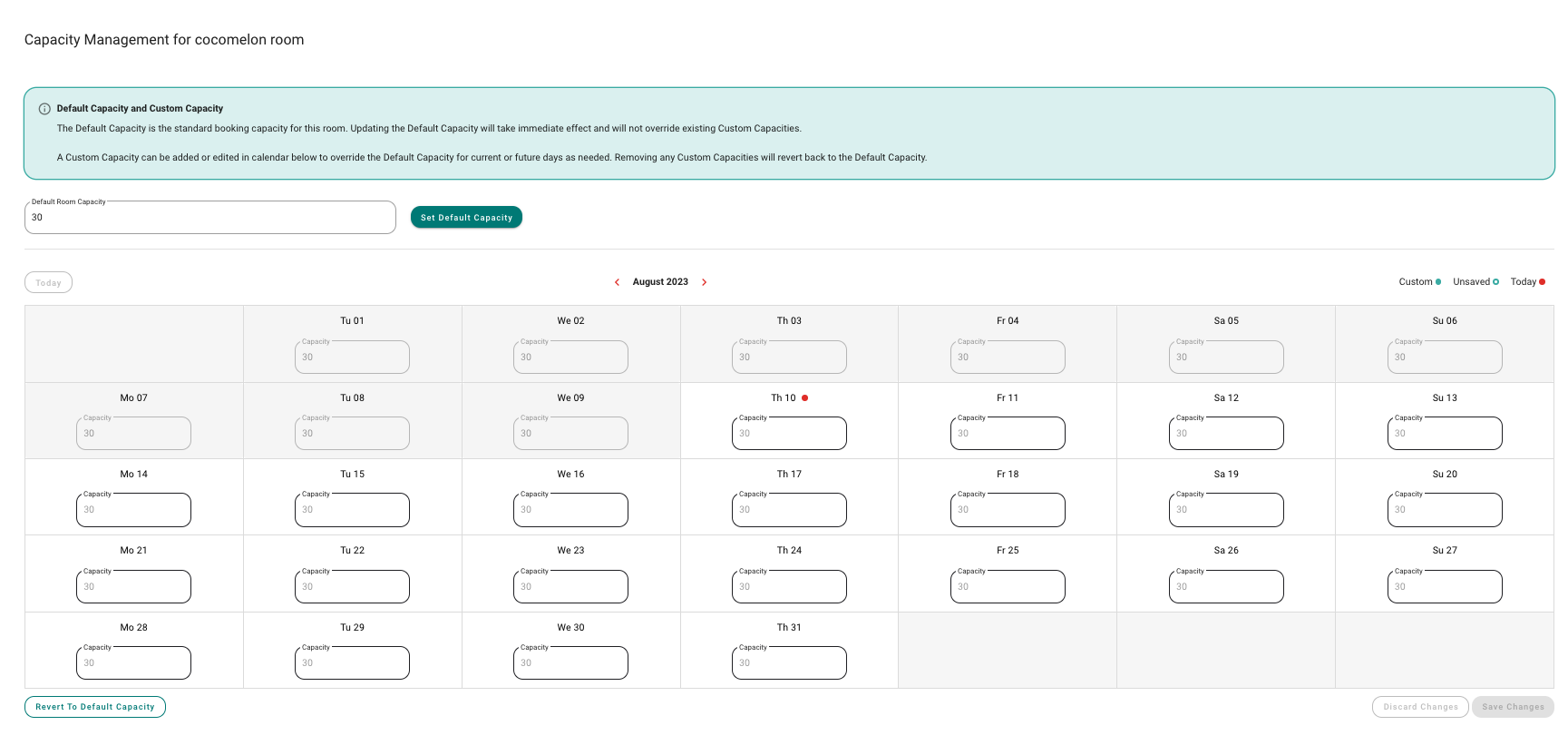Click the info icon in banner
Screen dimensions: 1568x745
[44, 109]
